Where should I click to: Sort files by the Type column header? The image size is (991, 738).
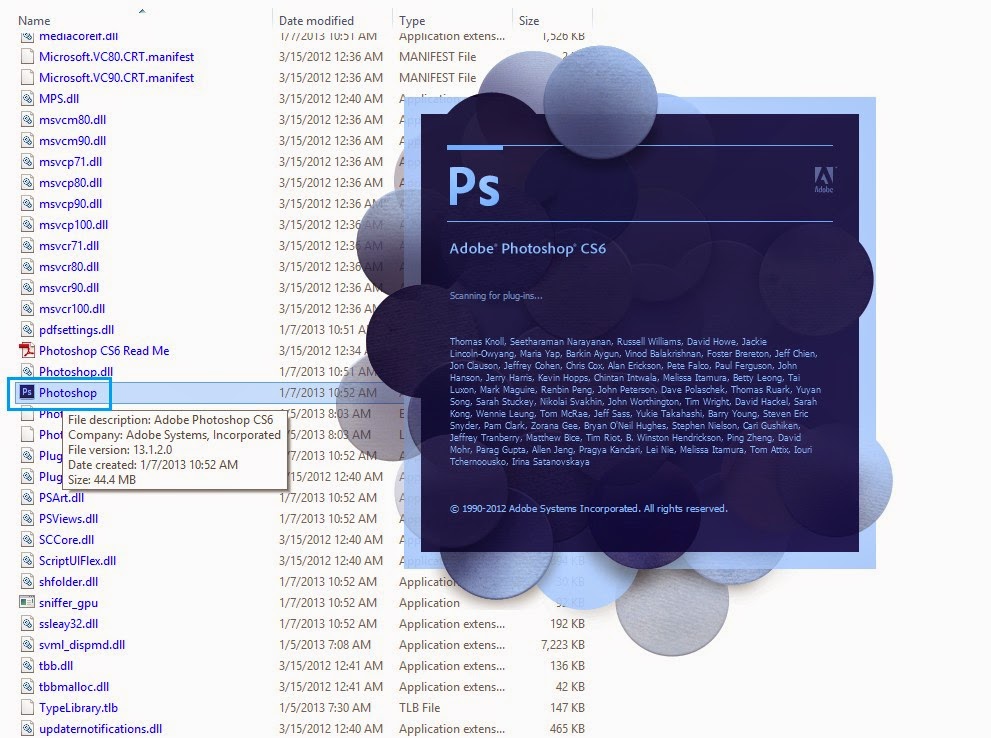click(x=412, y=20)
